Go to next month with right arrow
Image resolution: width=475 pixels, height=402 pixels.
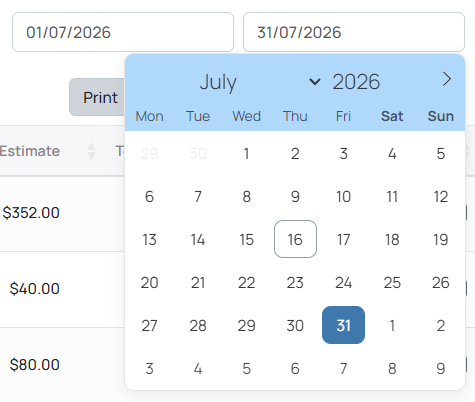click(447, 79)
